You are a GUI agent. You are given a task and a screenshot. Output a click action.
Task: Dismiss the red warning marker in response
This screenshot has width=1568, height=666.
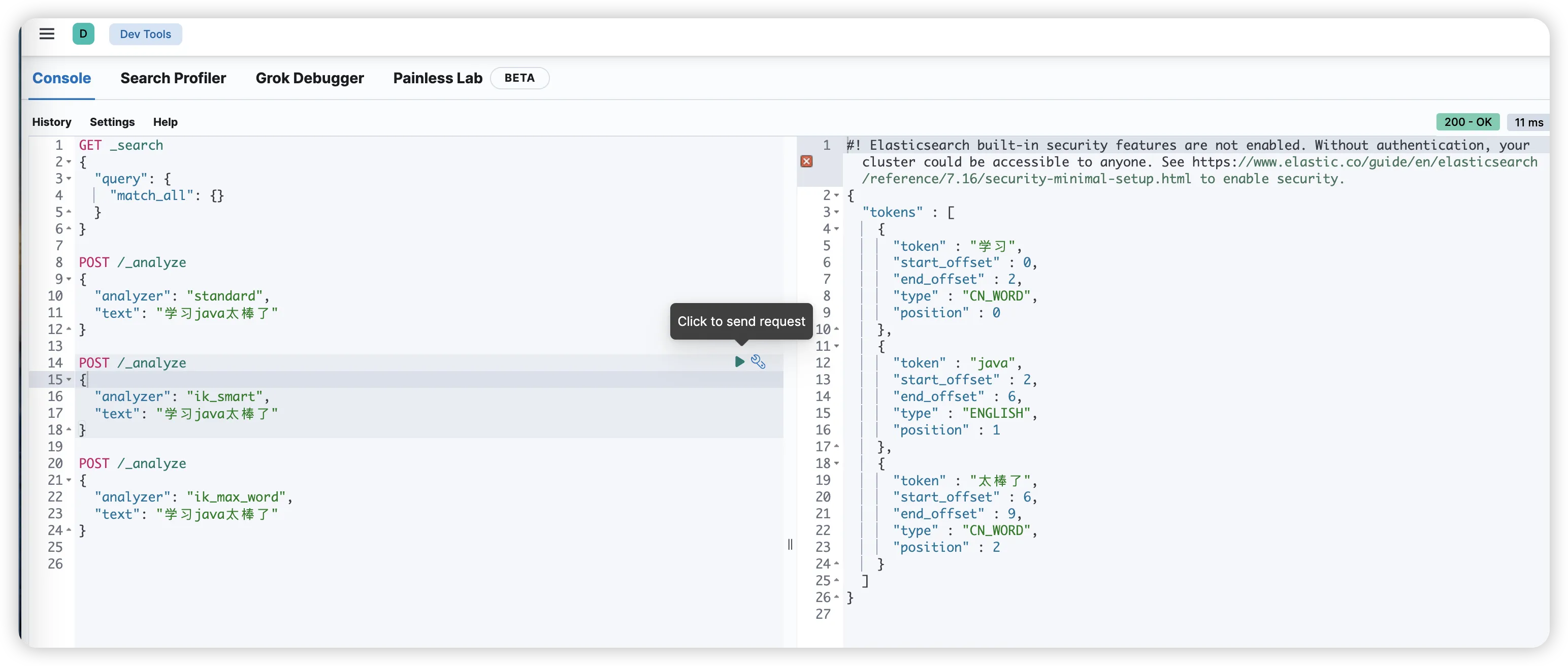pos(806,161)
